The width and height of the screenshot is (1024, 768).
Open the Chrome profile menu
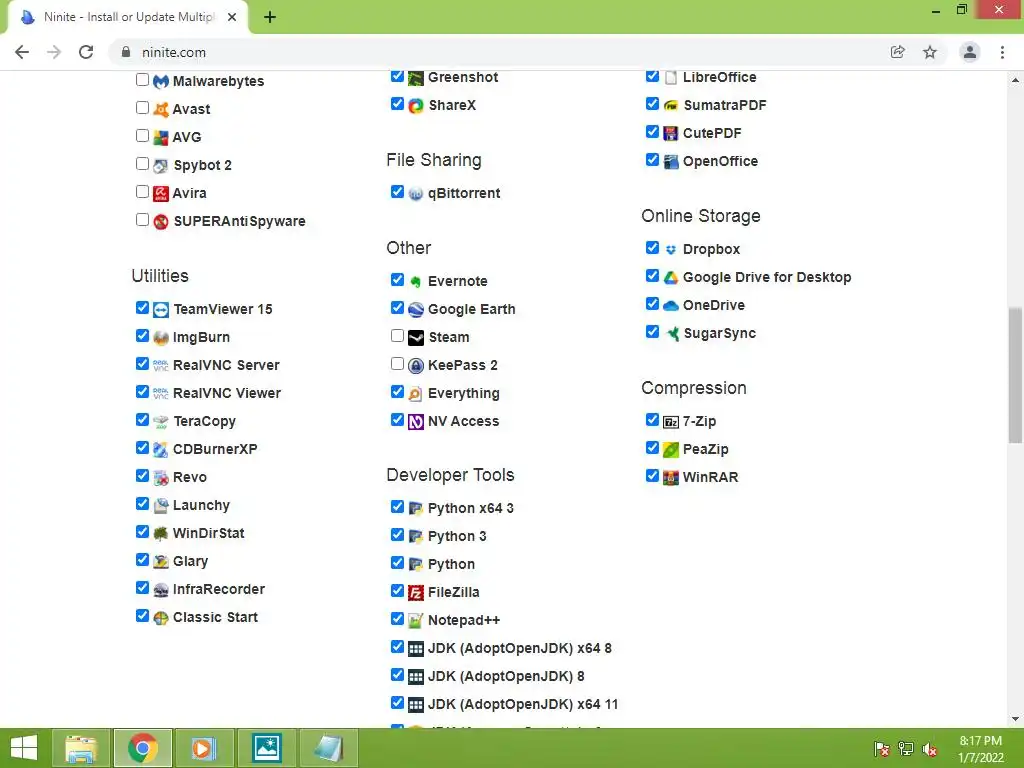pos(970,52)
